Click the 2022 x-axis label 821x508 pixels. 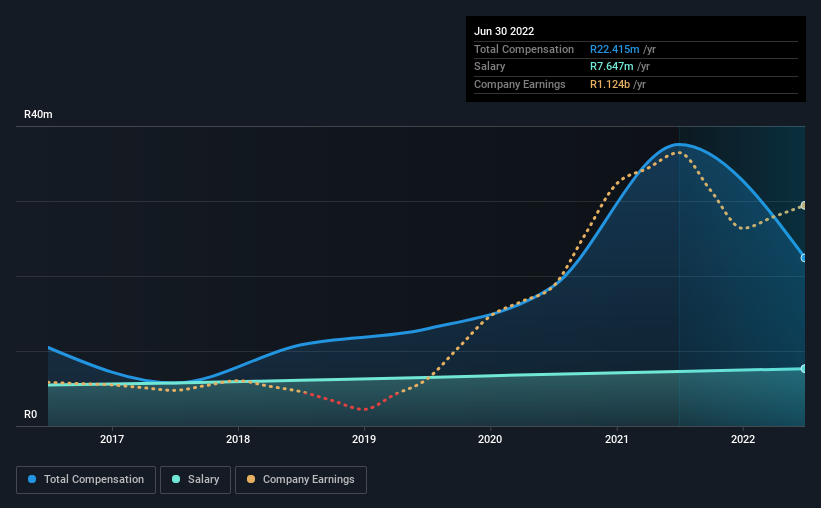(x=743, y=439)
